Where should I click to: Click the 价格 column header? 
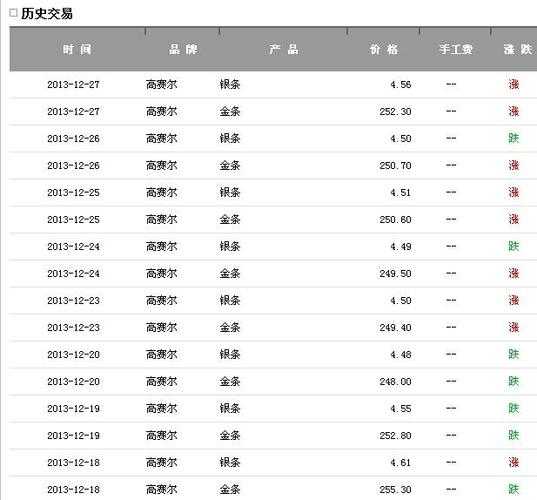point(384,50)
